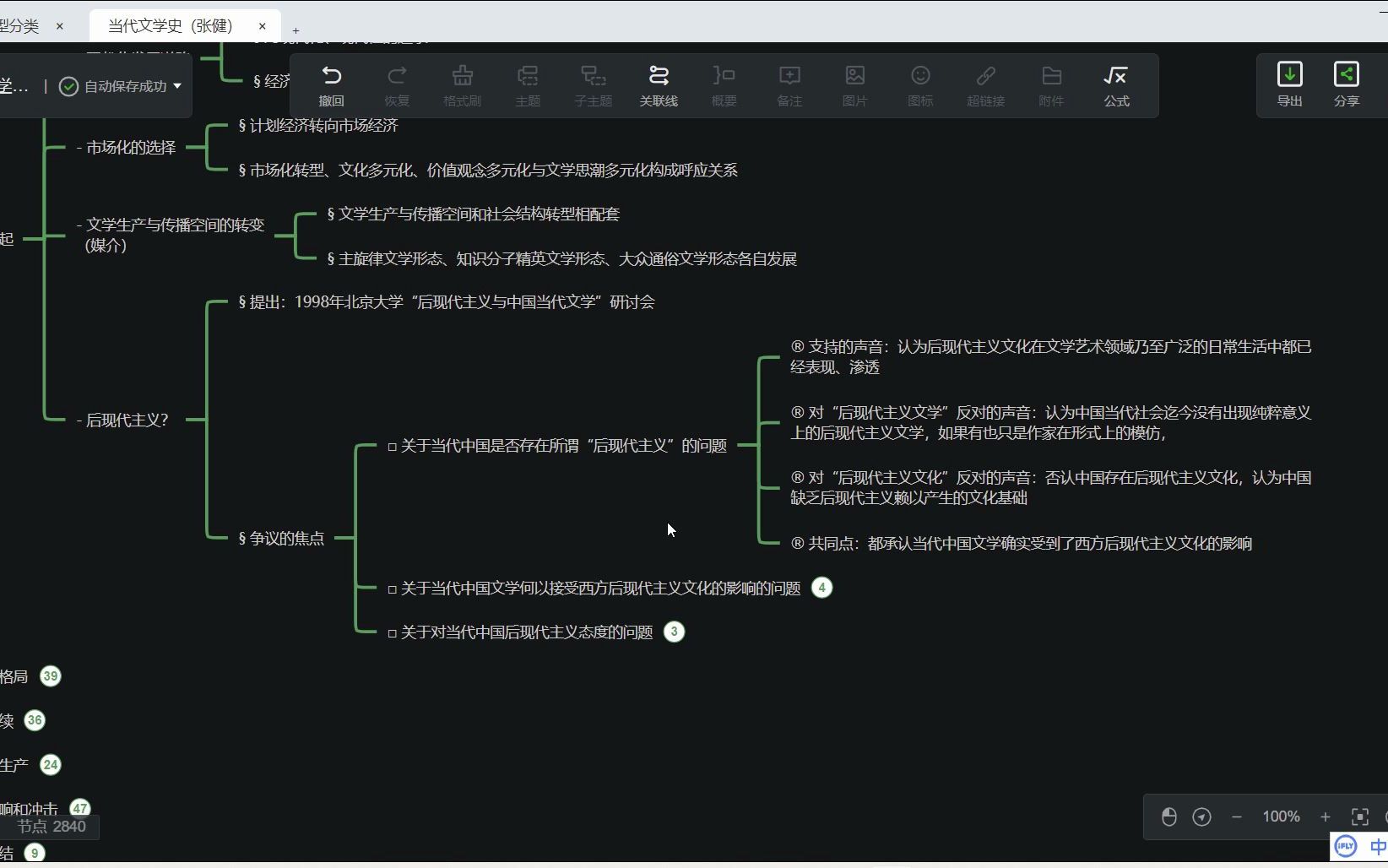Screen dimensions: 1388x868
Task: Zoom in with the plus icon
Action: pos(1326,816)
